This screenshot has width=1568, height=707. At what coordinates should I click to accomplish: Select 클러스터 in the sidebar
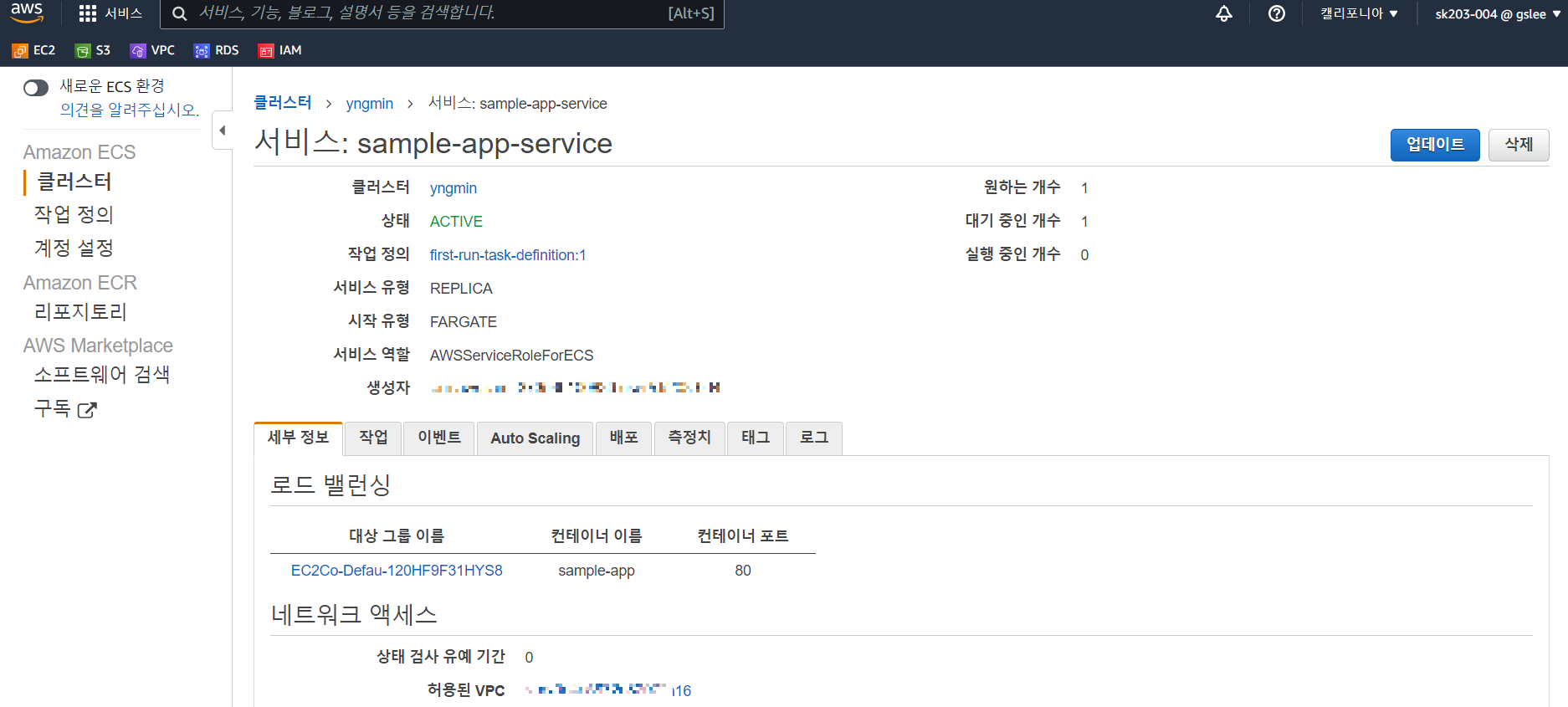(x=74, y=182)
